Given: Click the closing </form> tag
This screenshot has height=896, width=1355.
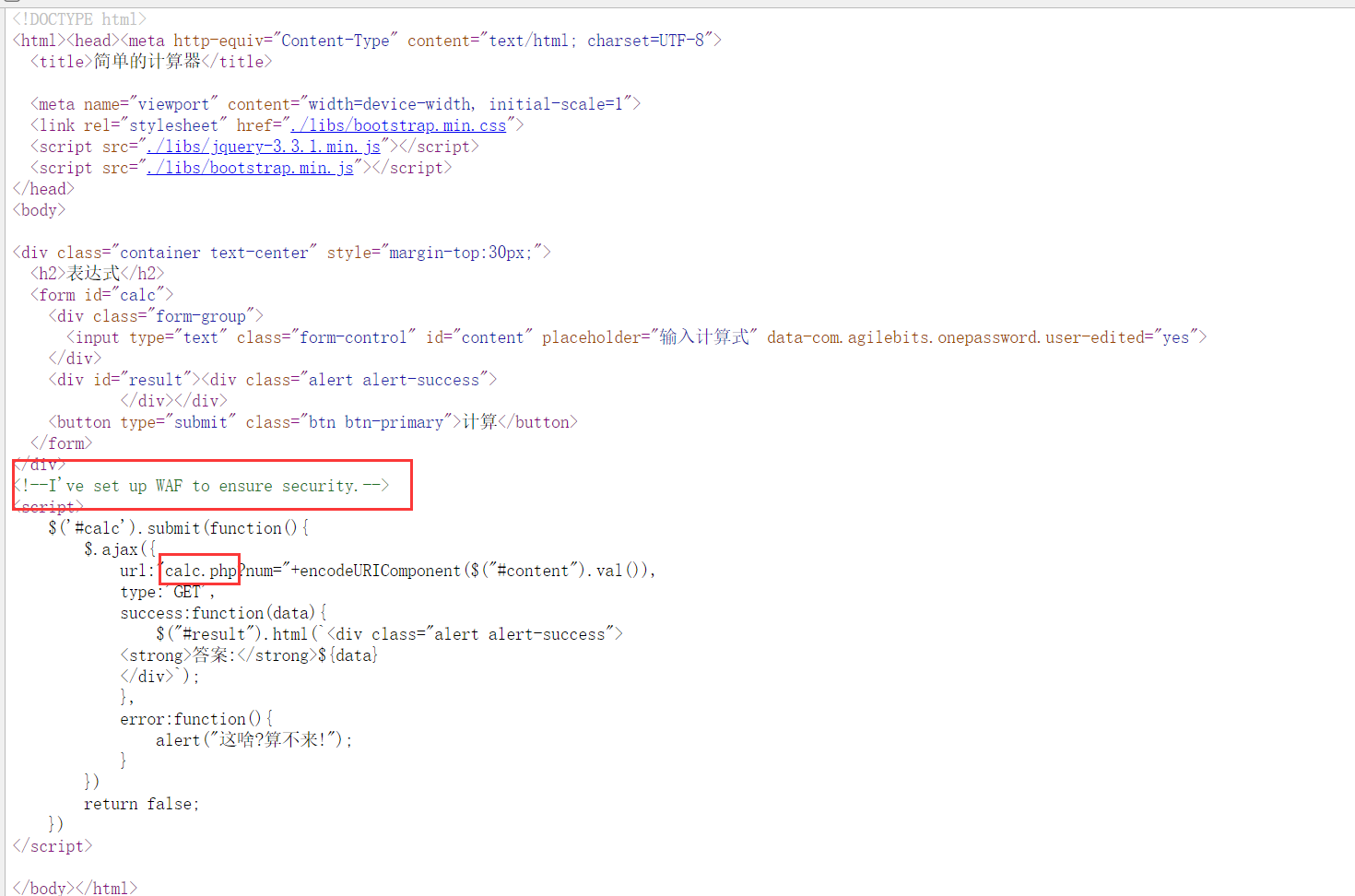Looking at the screenshot, I should pos(62,443).
